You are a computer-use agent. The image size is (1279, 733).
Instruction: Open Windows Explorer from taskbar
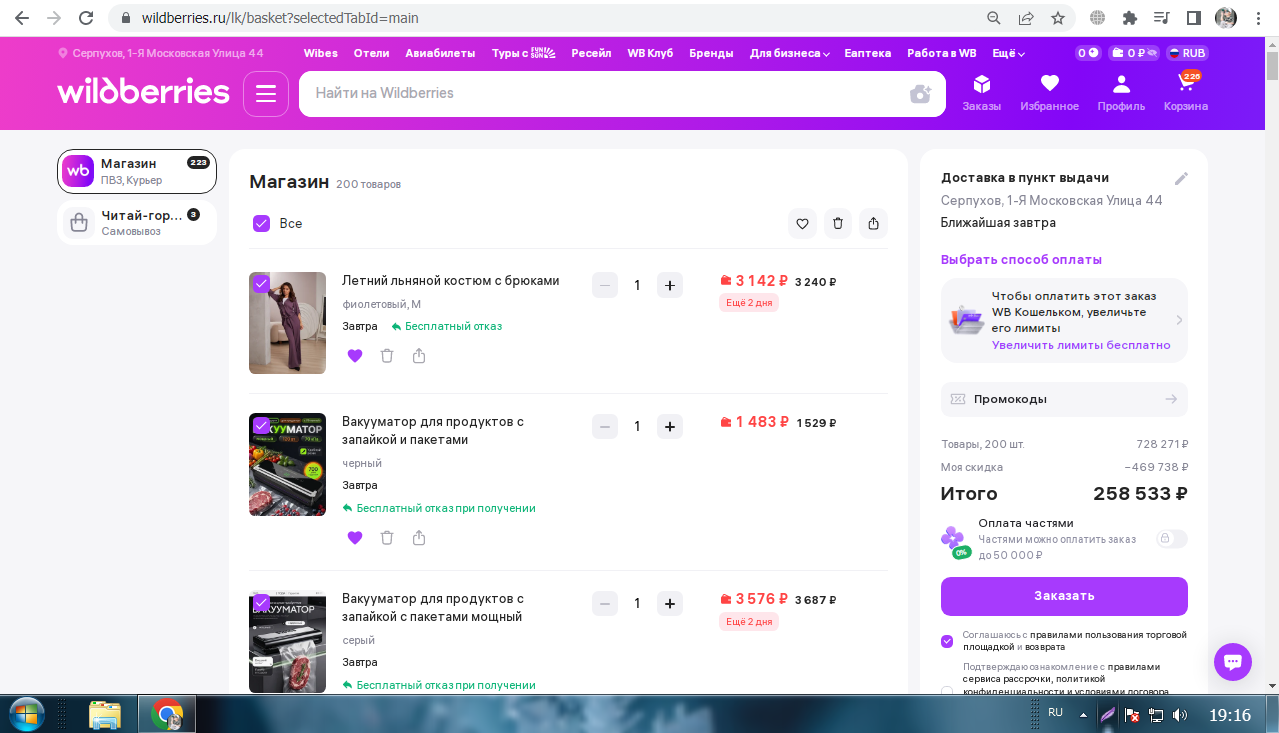tap(105, 714)
